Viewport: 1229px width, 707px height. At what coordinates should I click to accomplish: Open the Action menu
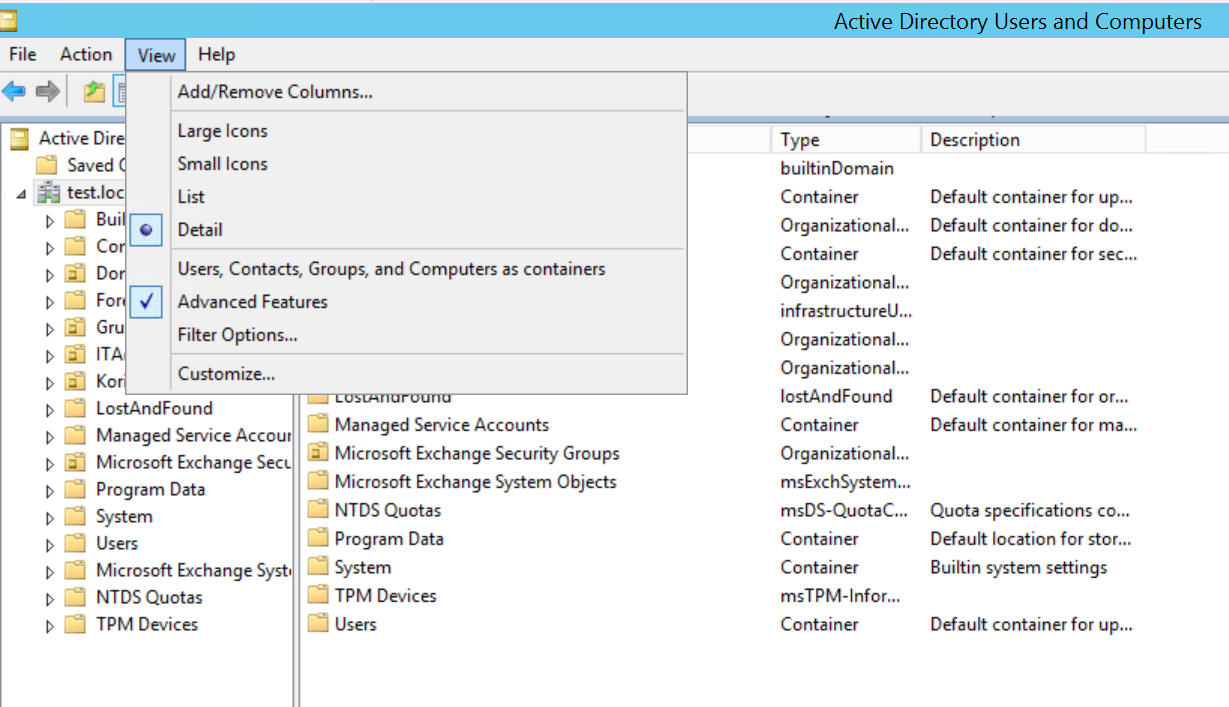pyautogui.click(x=86, y=55)
